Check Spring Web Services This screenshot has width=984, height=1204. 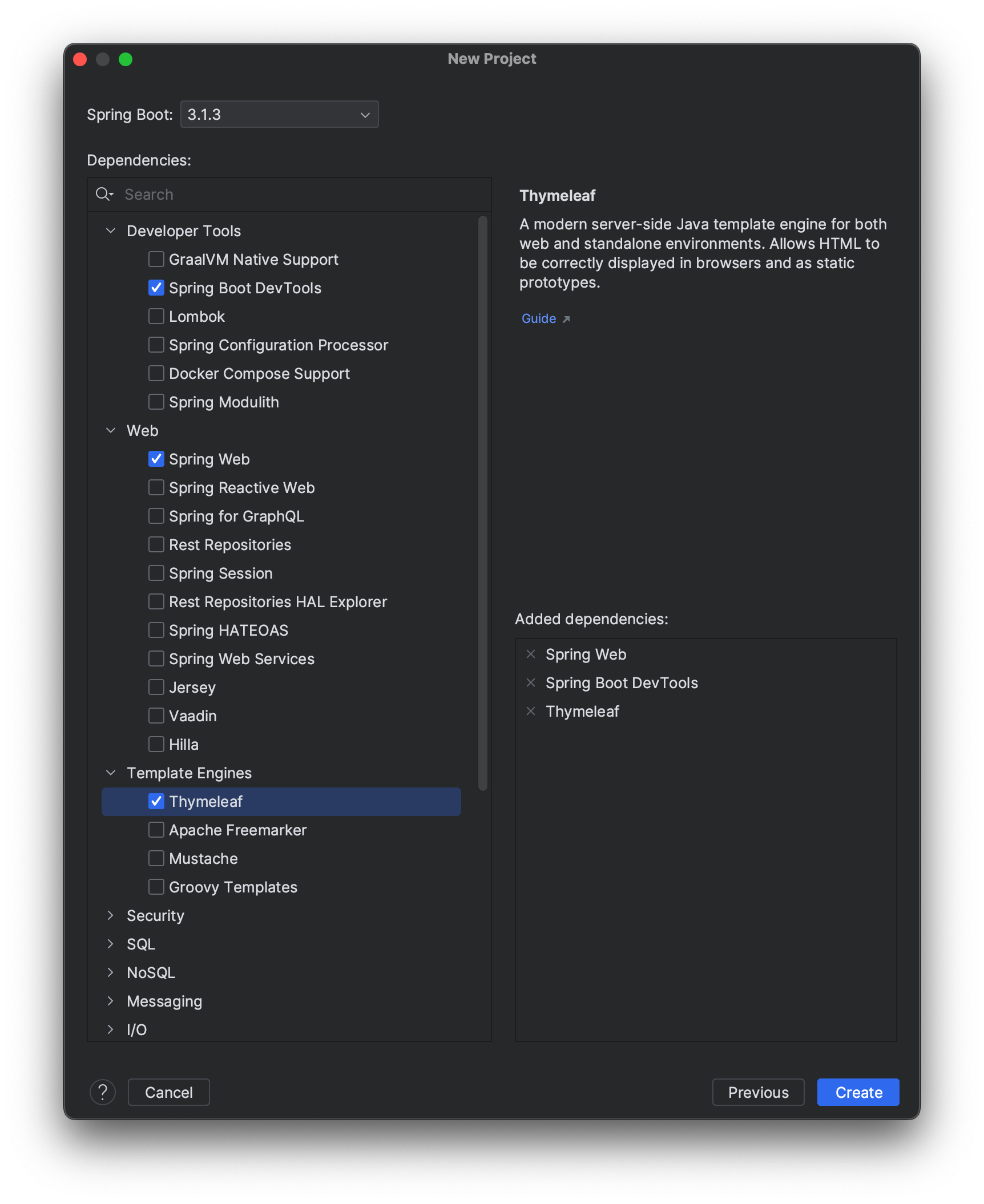pyautogui.click(x=156, y=658)
